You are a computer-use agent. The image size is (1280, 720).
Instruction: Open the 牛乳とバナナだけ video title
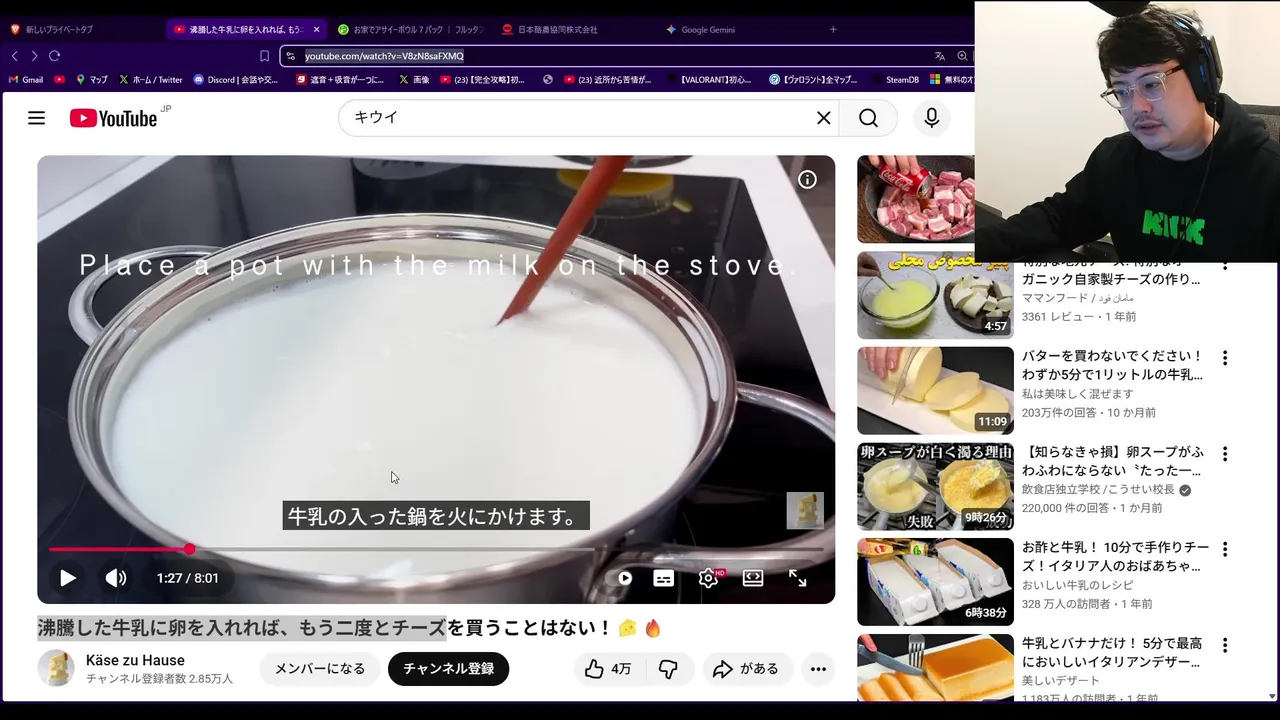point(1112,653)
